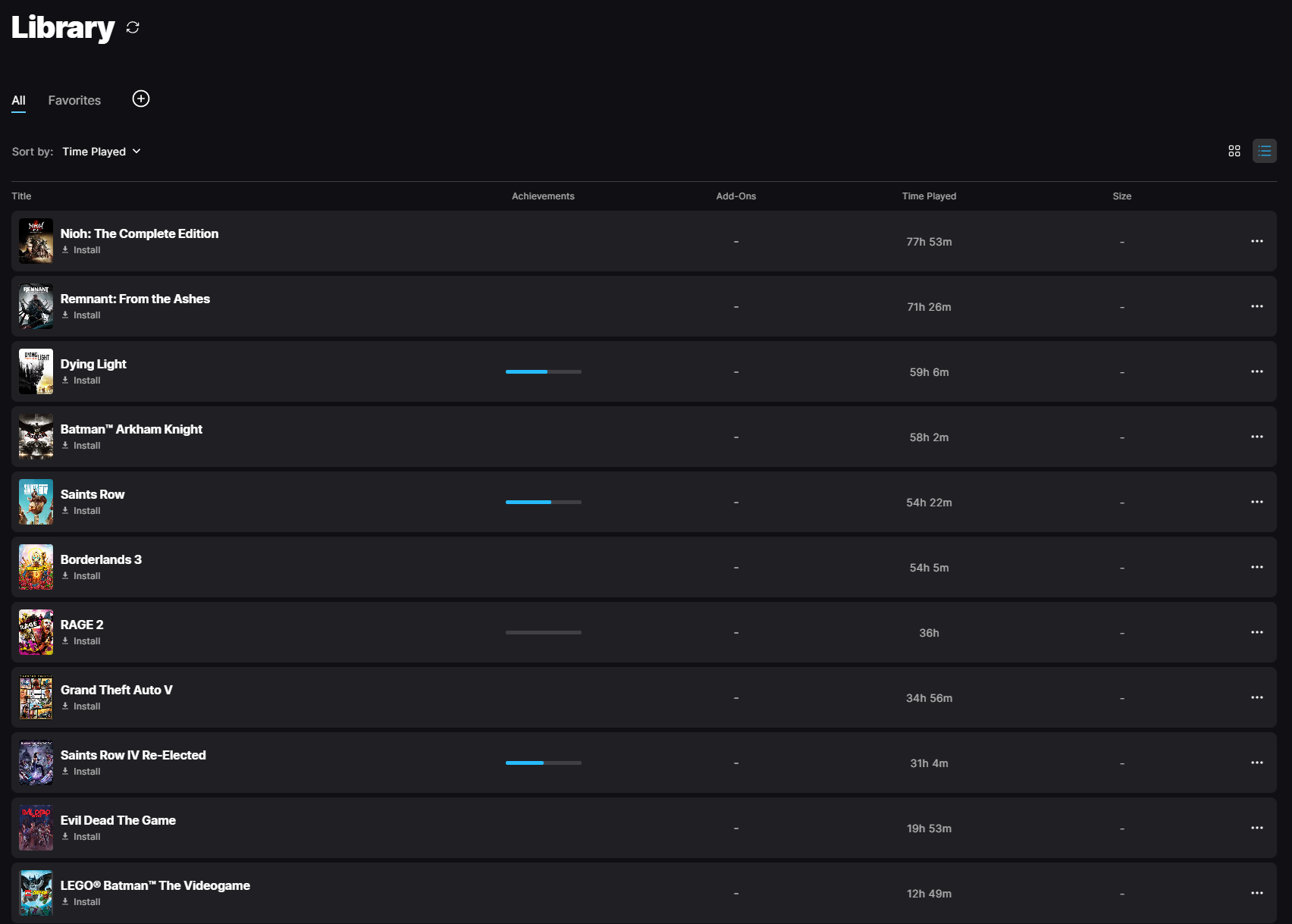The height and width of the screenshot is (924, 1292).
Task: Open the options menu for Grand Theft Auto V
Action: (x=1257, y=697)
